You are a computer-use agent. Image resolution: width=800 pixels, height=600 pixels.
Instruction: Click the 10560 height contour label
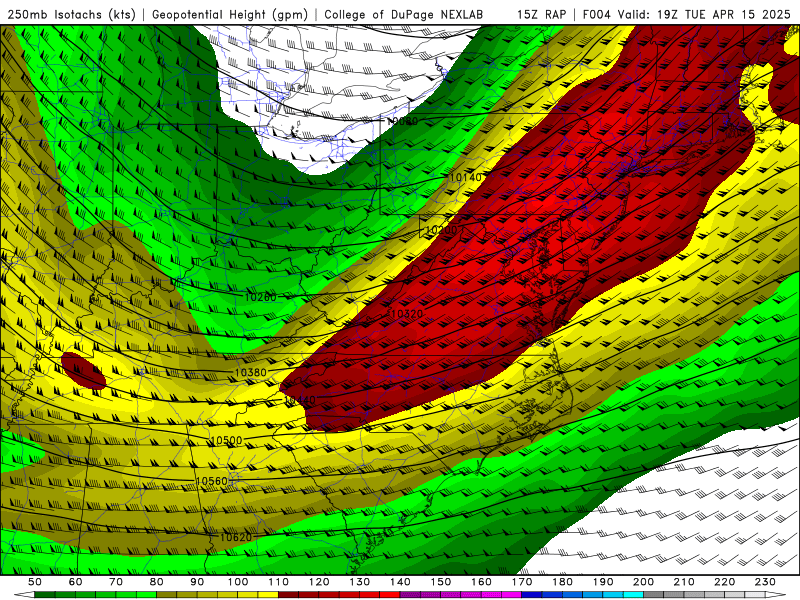211,481
